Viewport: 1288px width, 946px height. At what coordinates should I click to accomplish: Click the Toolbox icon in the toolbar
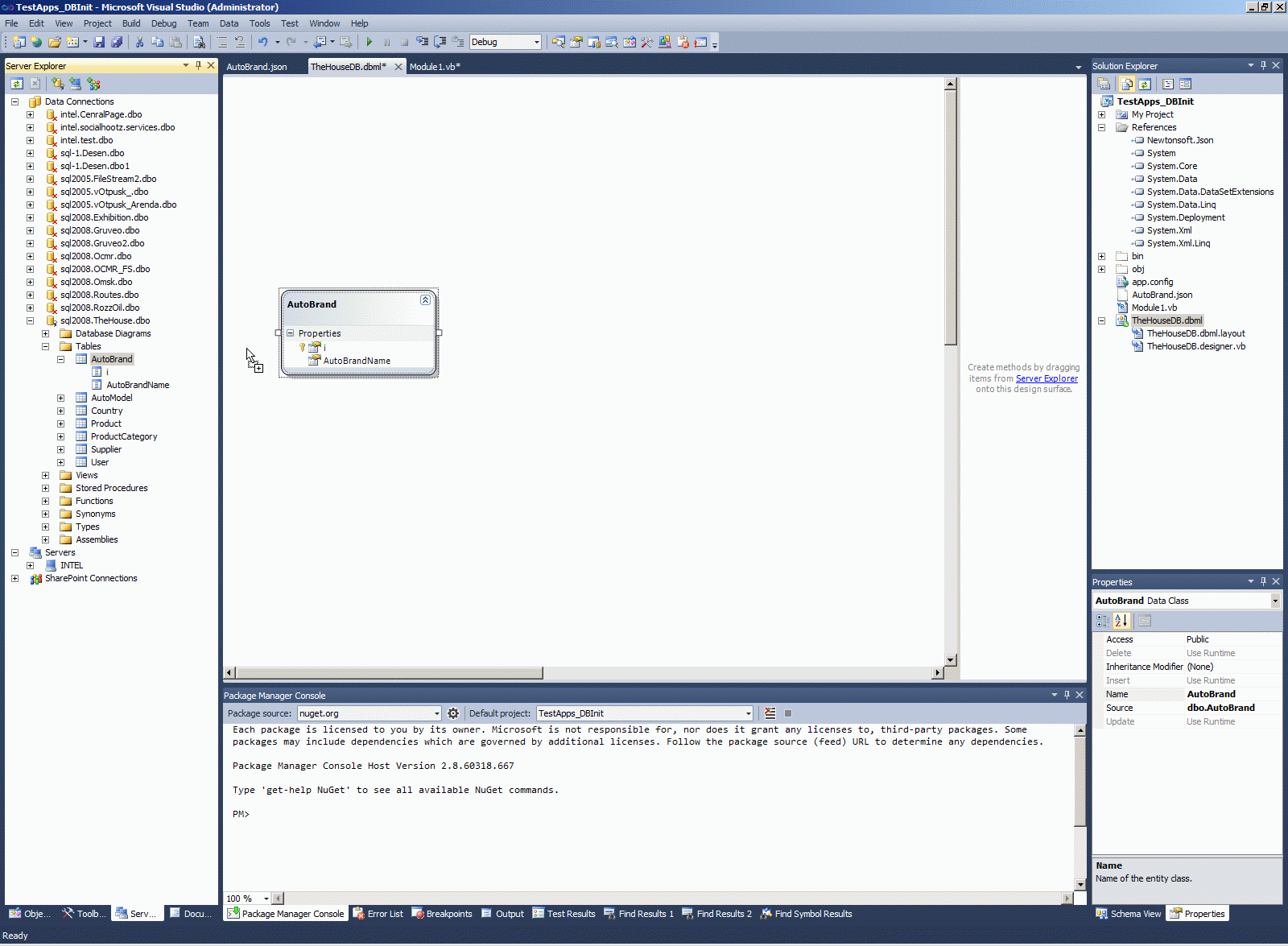[647, 42]
